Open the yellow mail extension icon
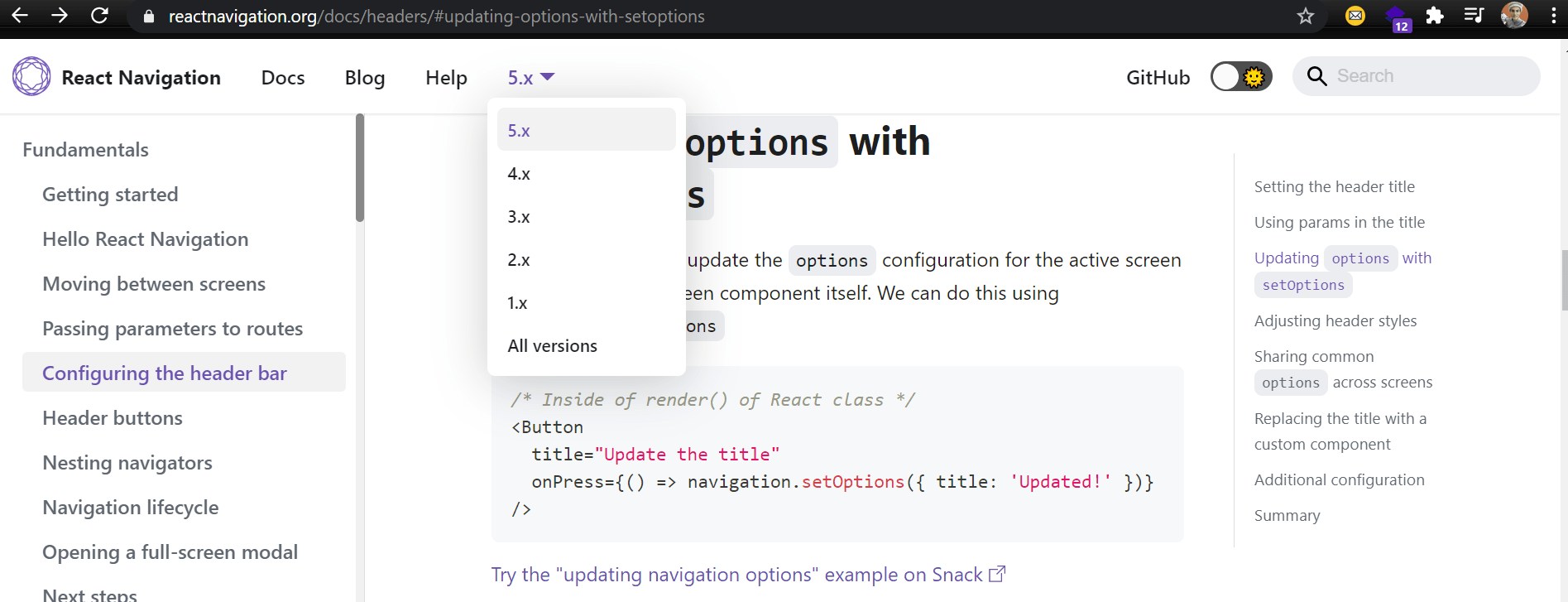 (1355, 16)
